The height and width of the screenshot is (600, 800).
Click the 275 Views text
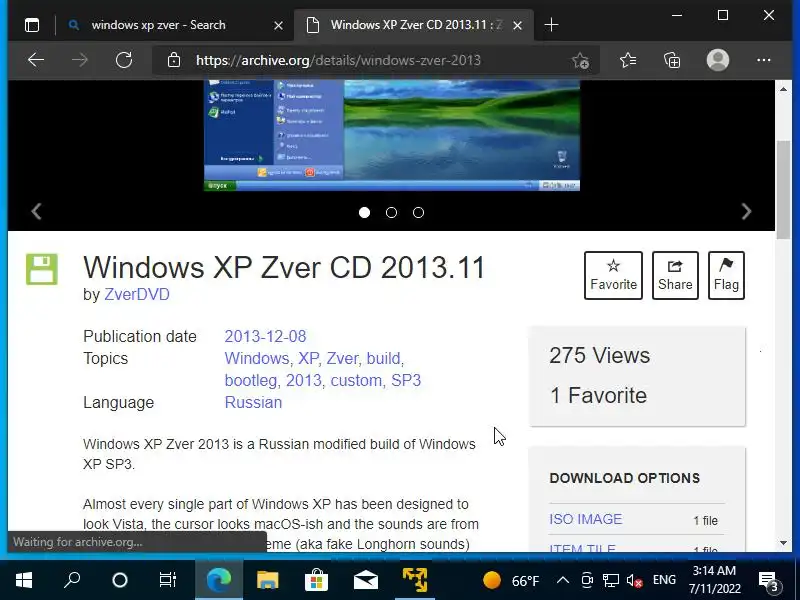pos(599,356)
